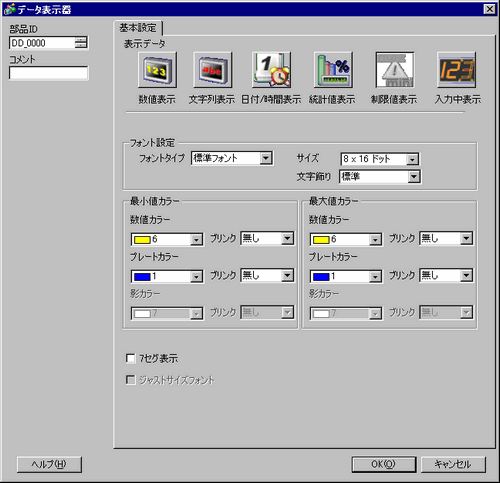
Task: Select the 入力中表示 input display icon
Action: click(457, 70)
